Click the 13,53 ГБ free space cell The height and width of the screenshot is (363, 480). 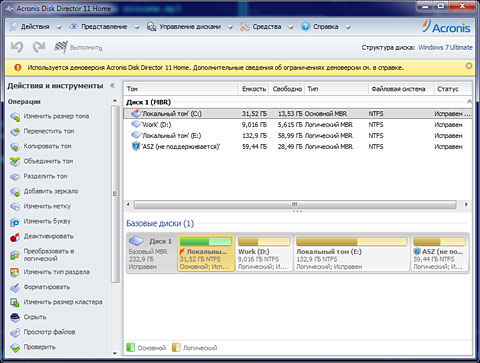[290, 114]
